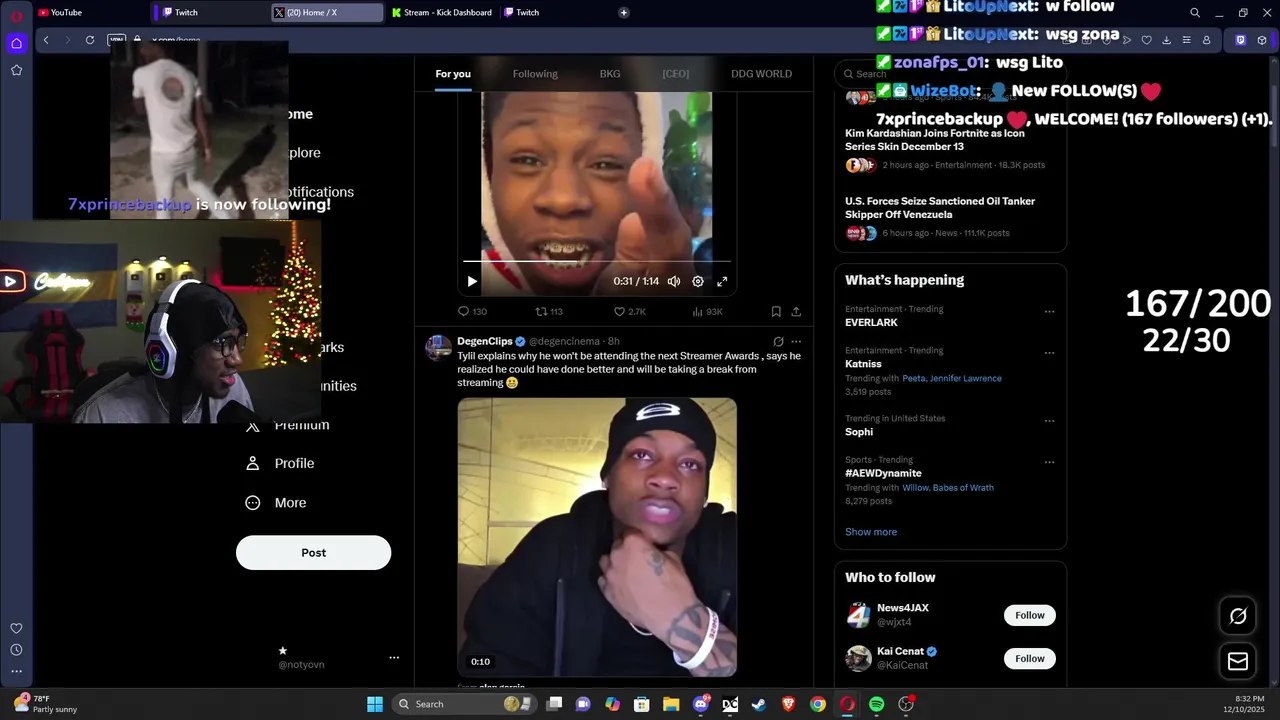Switch to Following tab

(x=535, y=74)
